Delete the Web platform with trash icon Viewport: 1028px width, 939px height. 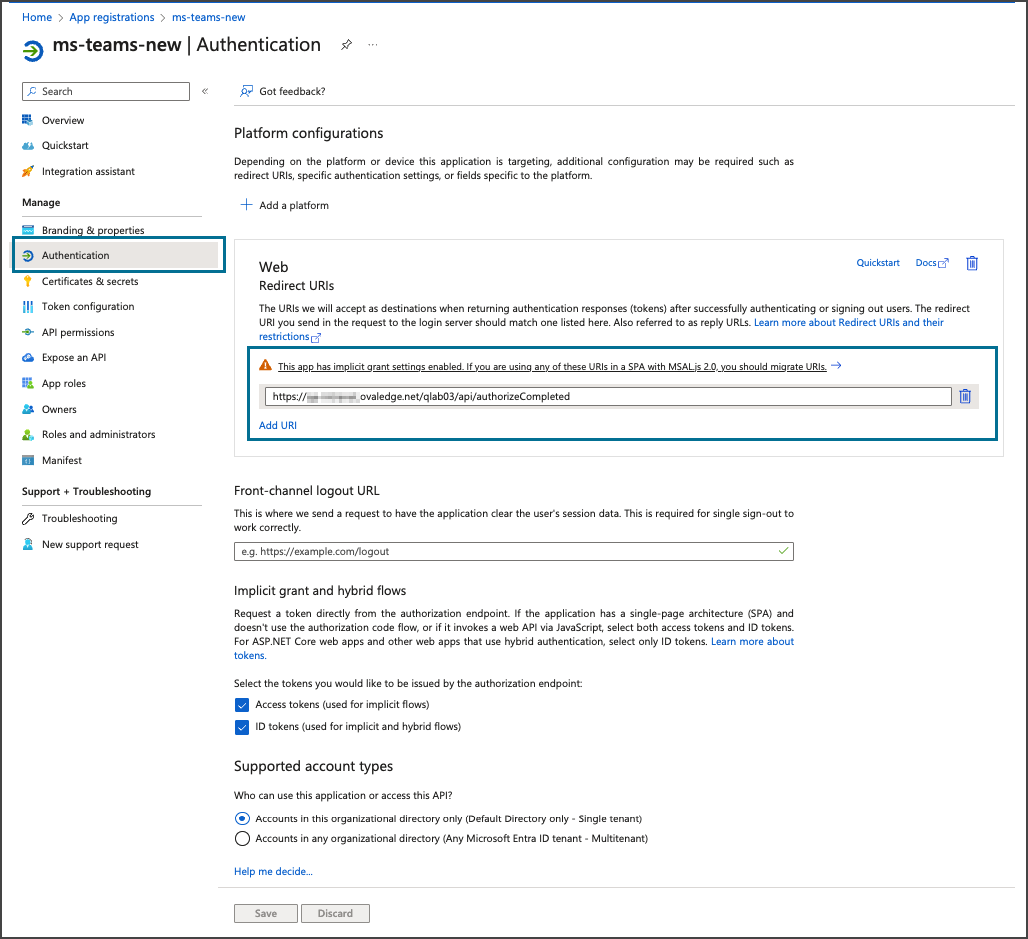972,263
